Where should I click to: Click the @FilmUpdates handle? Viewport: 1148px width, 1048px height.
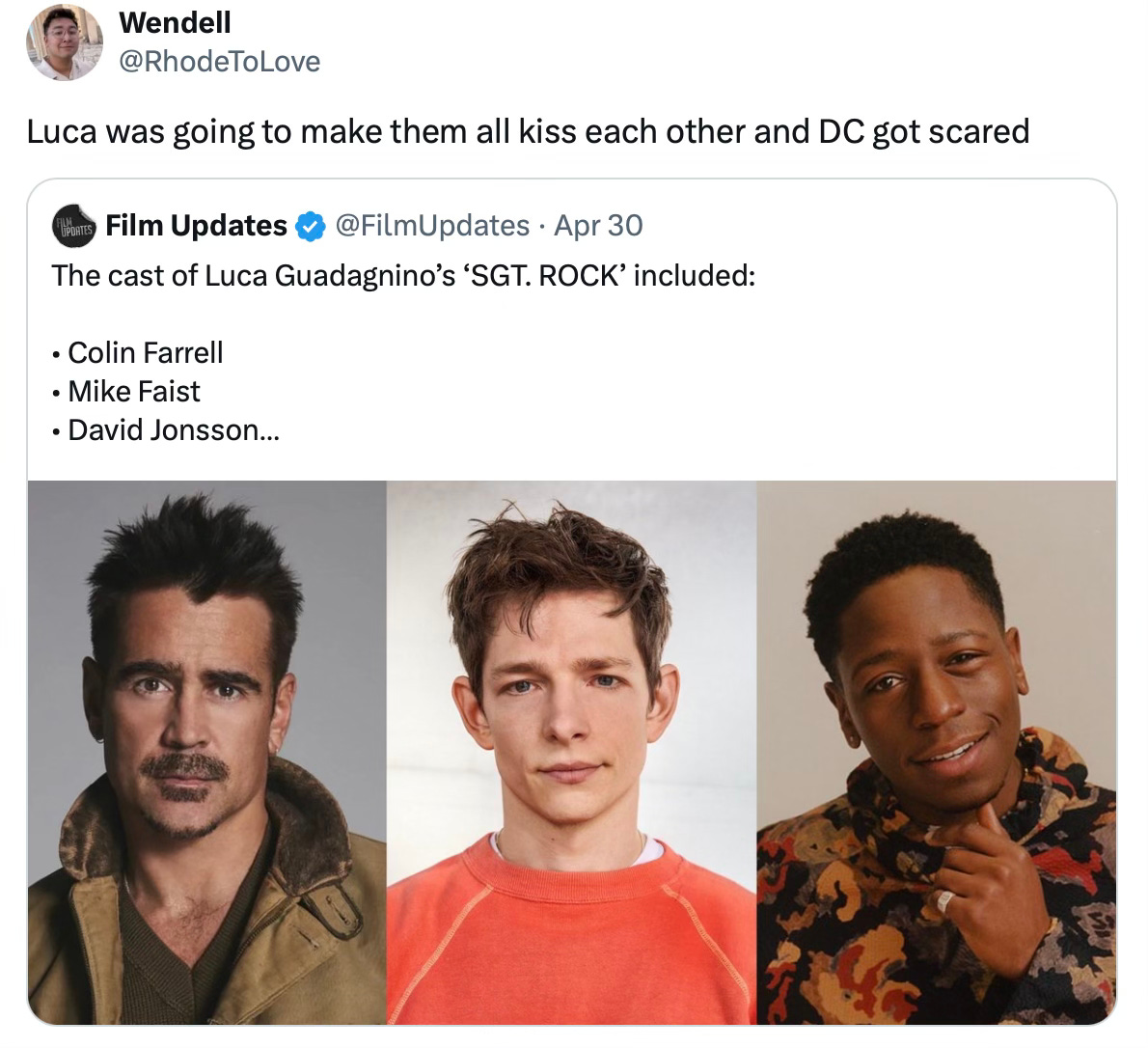pos(432,226)
